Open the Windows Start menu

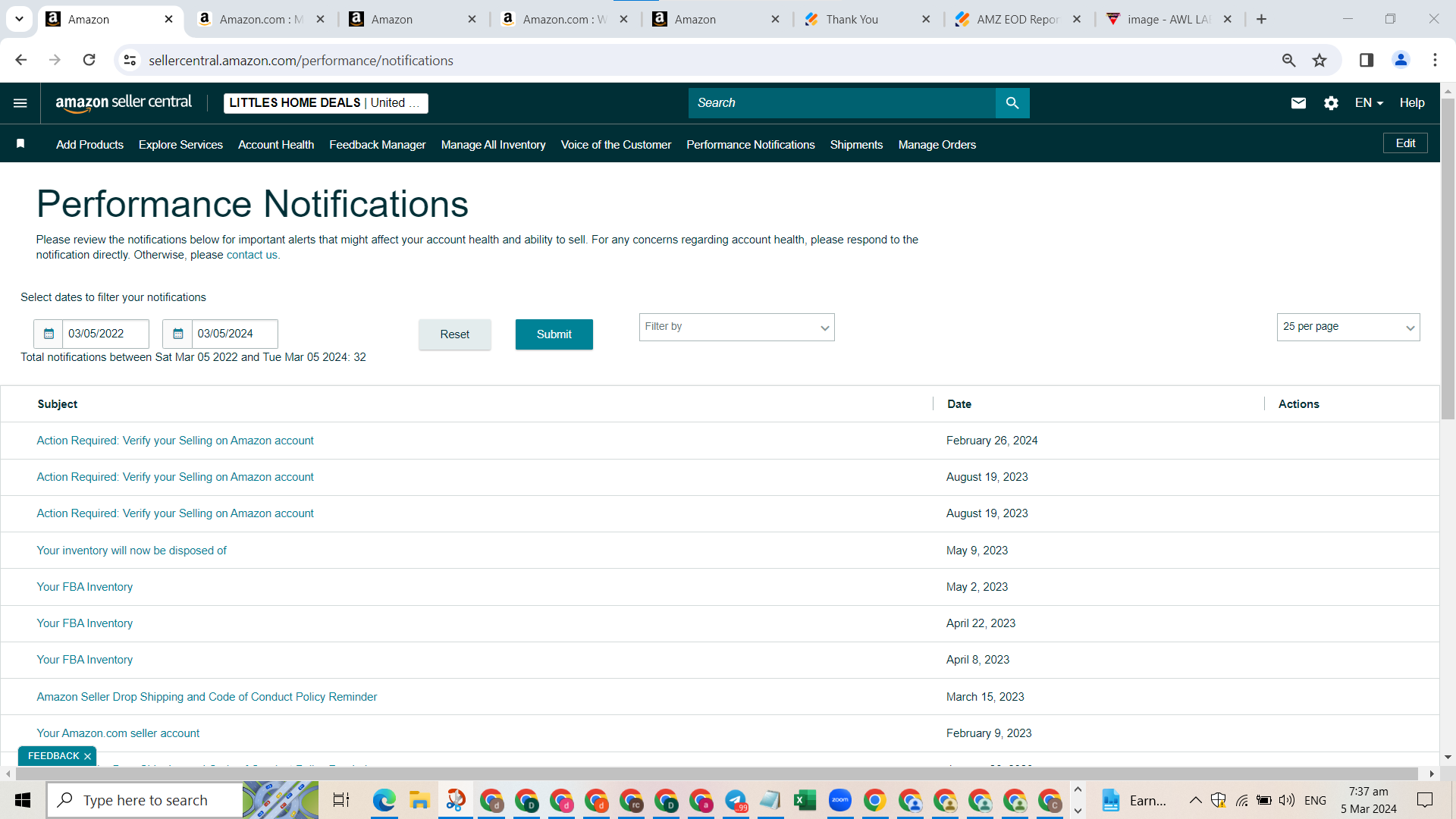click(x=23, y=800)
